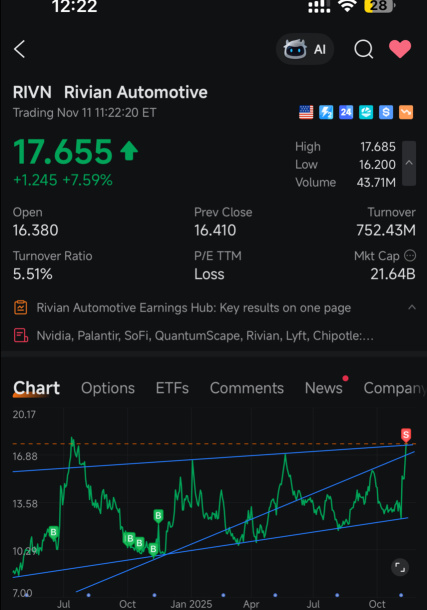427x610 pixels.
Task: Tap the Trading Nov 11 11:22:20 ET status line
Action: [x=84, y=113]
